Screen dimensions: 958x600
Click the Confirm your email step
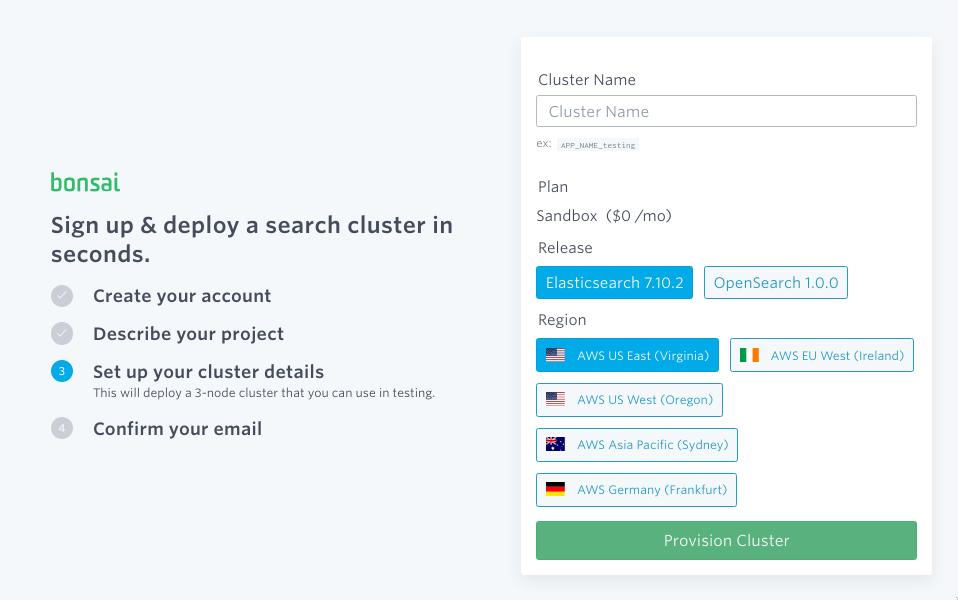pos(177,428)
